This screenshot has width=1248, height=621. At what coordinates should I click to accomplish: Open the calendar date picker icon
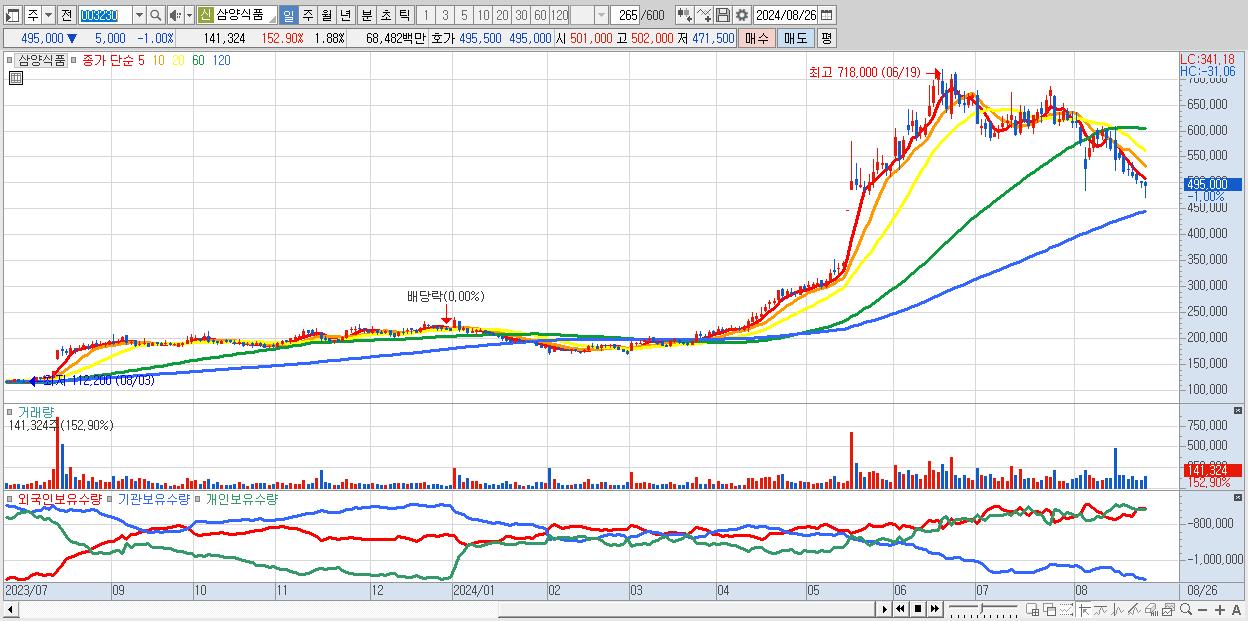pos(826,15)
